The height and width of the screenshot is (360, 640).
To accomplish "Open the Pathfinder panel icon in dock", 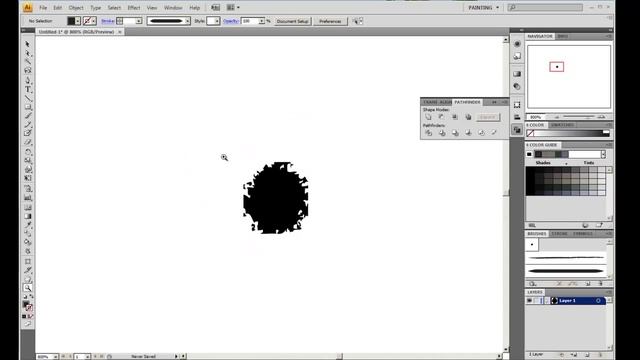I will tap(517, 130).
